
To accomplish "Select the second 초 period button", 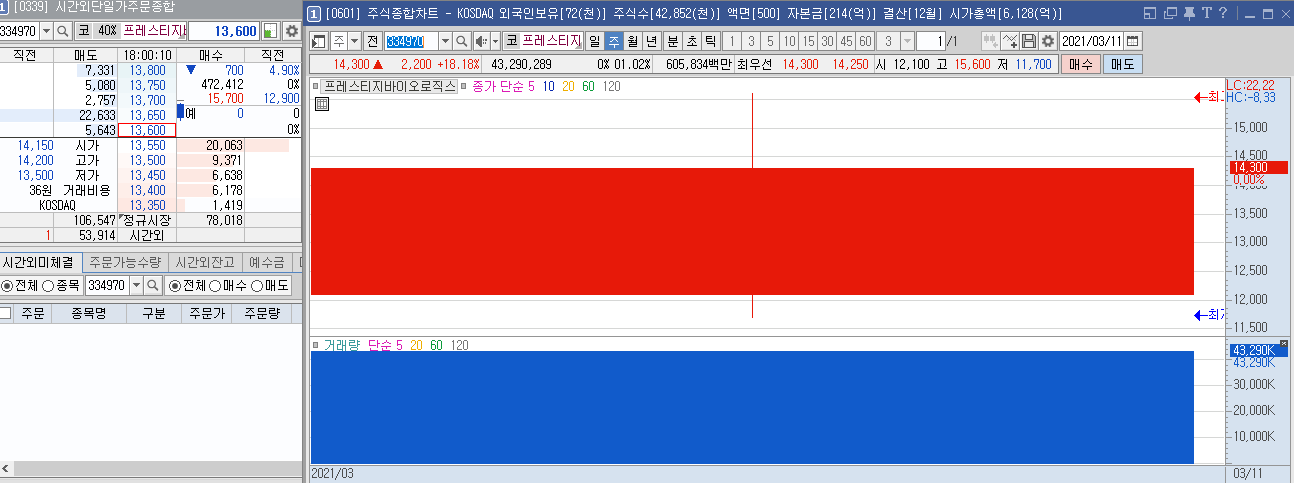I will coord(691,41).
